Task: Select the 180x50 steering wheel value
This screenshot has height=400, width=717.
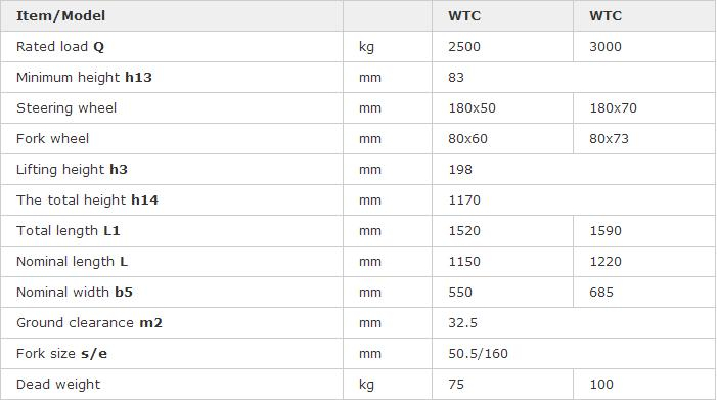Action: click(472, 108)
